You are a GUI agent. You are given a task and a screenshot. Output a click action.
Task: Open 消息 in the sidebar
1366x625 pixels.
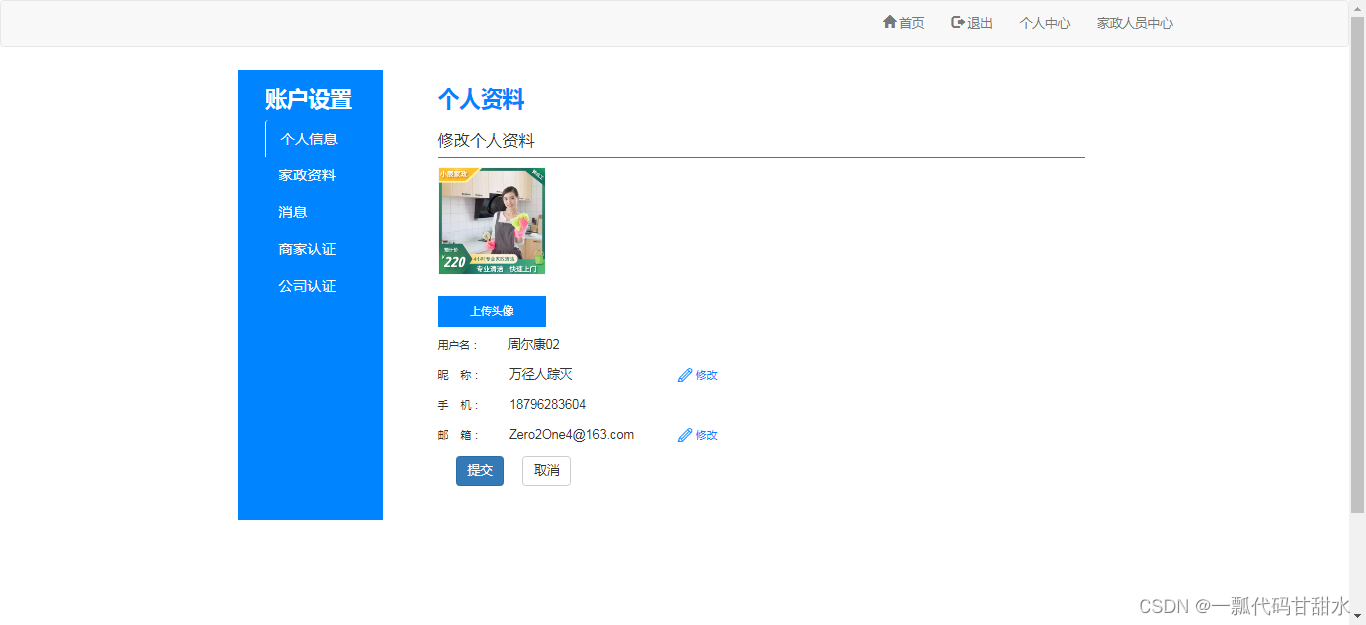(x=293, y=212)
